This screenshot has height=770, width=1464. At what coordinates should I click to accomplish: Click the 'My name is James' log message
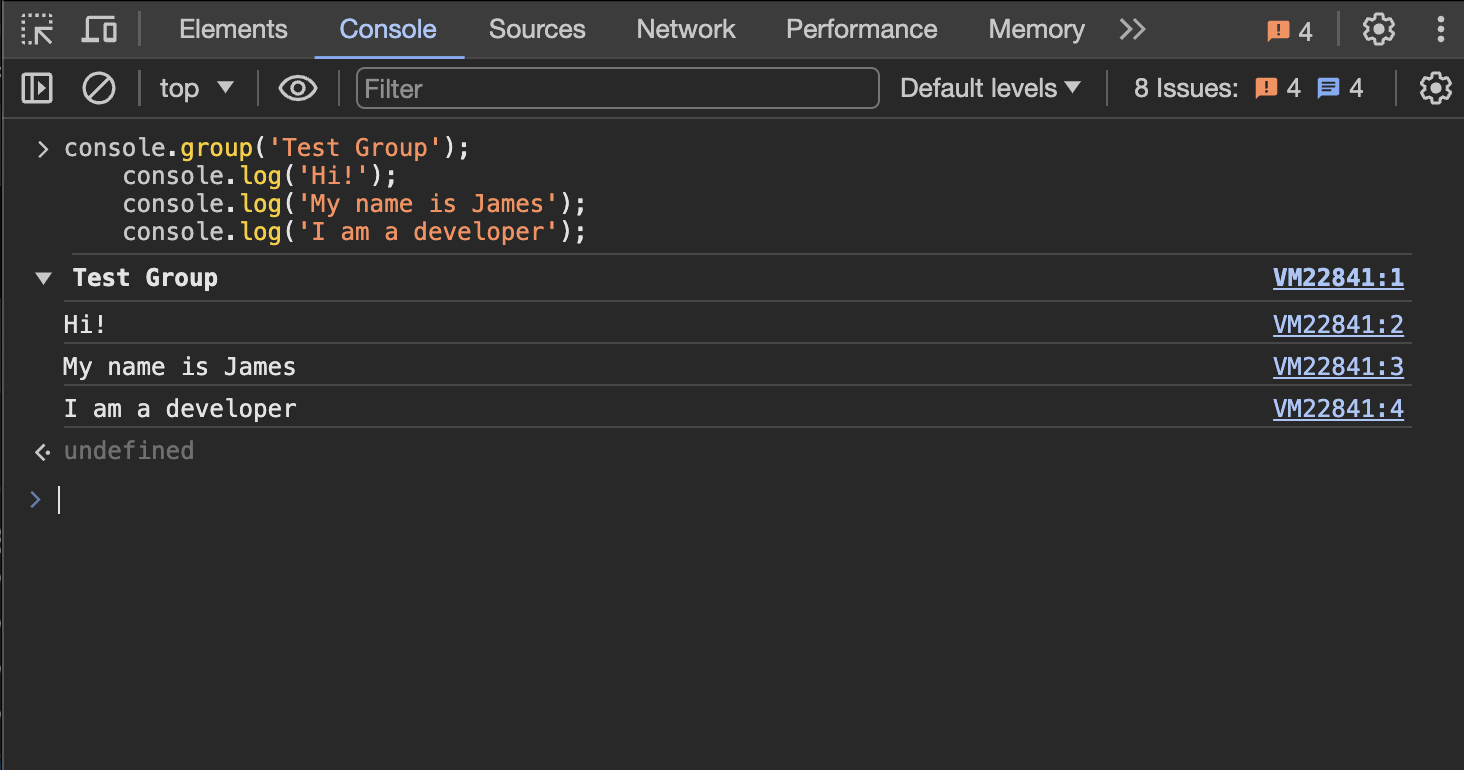(x=179, y=367)
